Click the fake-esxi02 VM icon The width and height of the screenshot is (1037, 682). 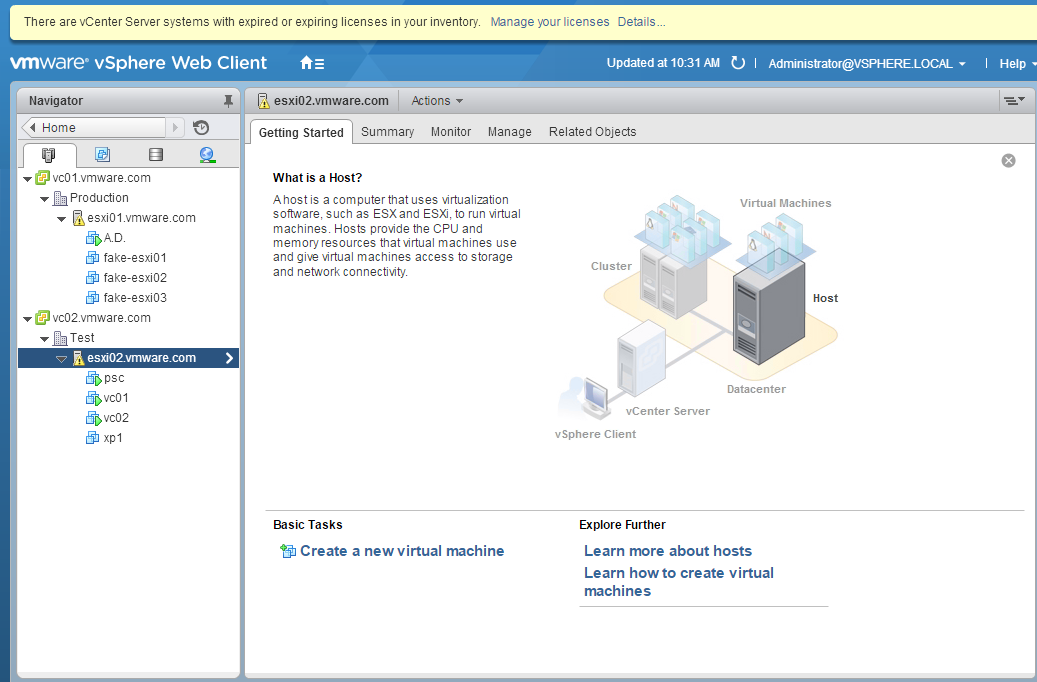93,278
